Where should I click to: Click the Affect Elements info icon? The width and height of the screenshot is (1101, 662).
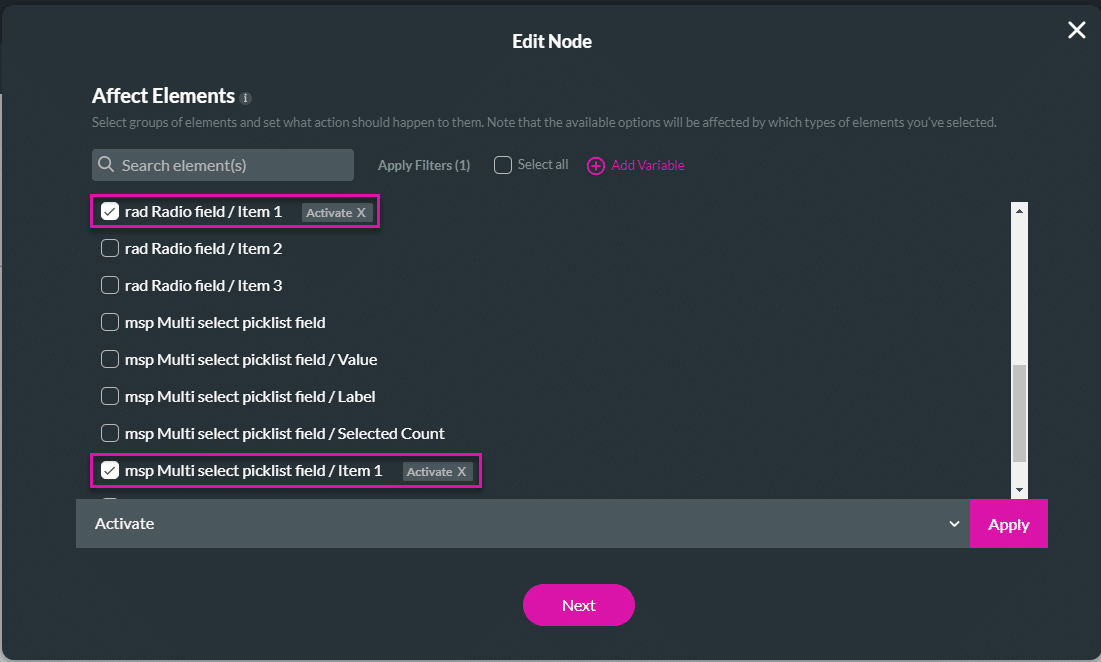(x=246, y=98)
